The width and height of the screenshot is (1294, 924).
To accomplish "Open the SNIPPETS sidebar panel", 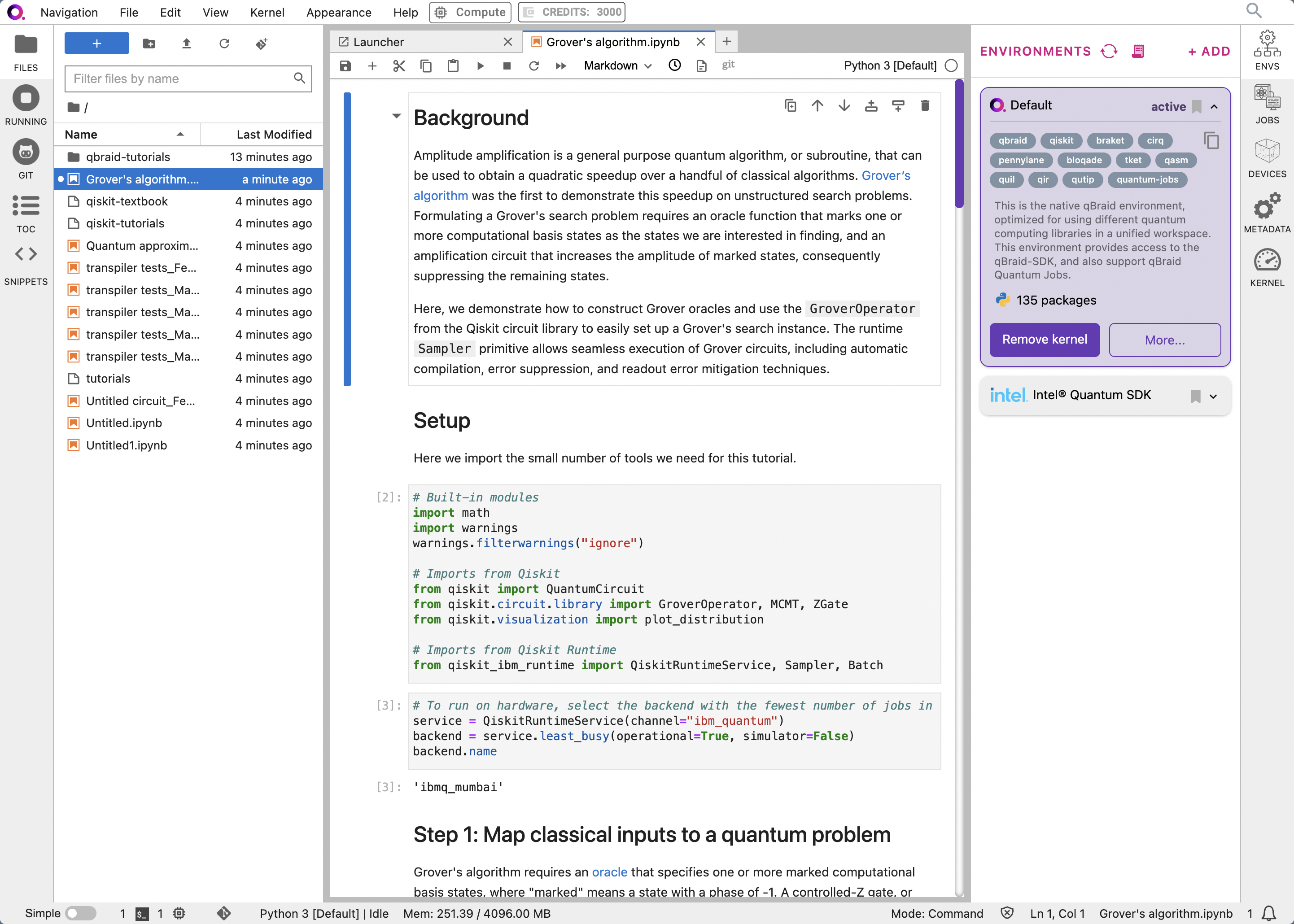I will tap(26, 265).
